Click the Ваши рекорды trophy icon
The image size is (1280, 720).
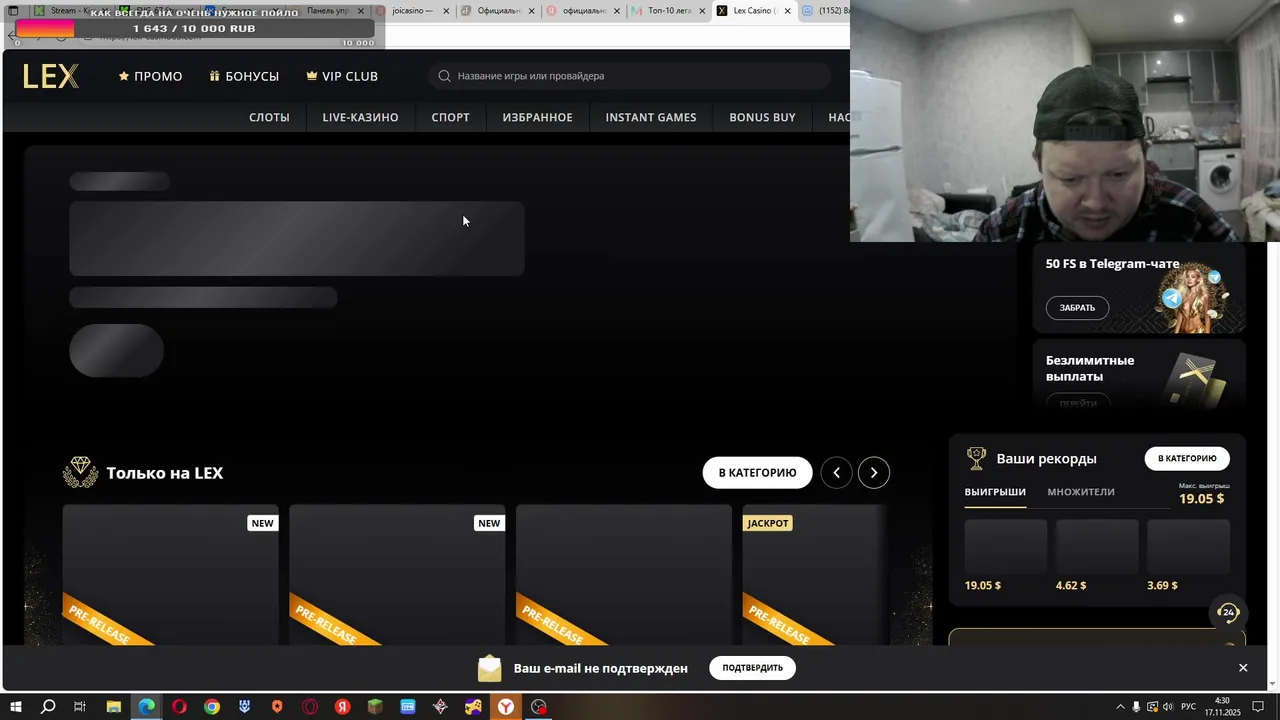[976, 459]
